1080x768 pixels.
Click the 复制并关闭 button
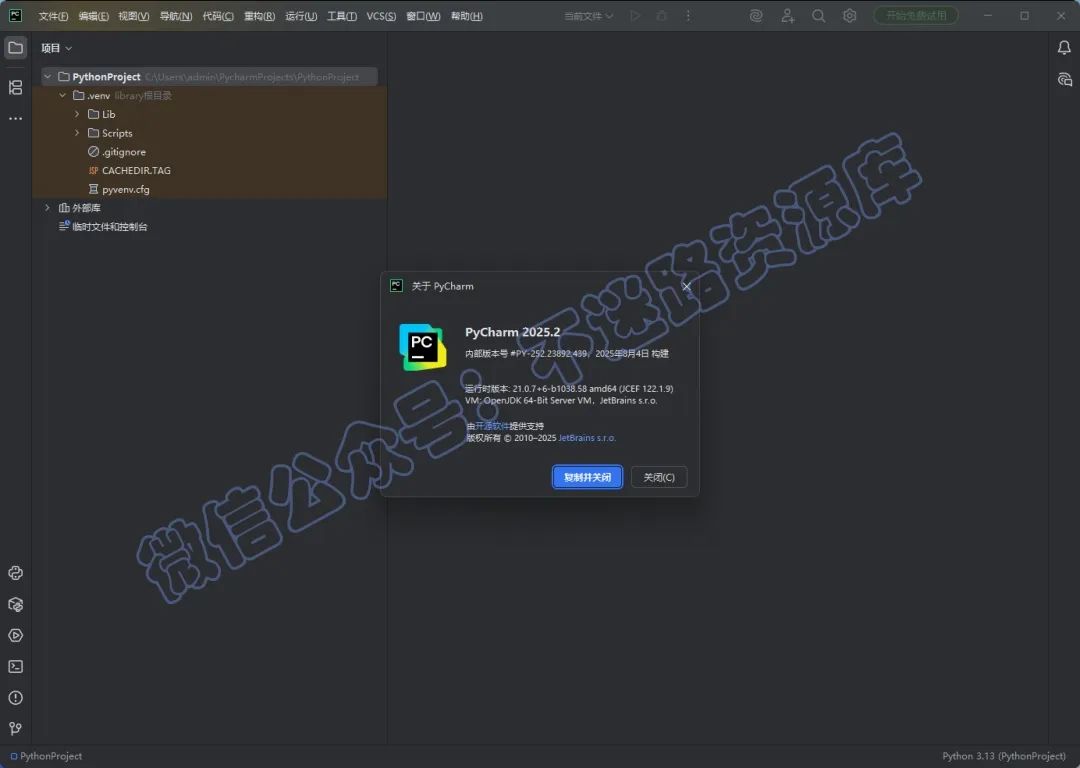(x=588, y=477)
